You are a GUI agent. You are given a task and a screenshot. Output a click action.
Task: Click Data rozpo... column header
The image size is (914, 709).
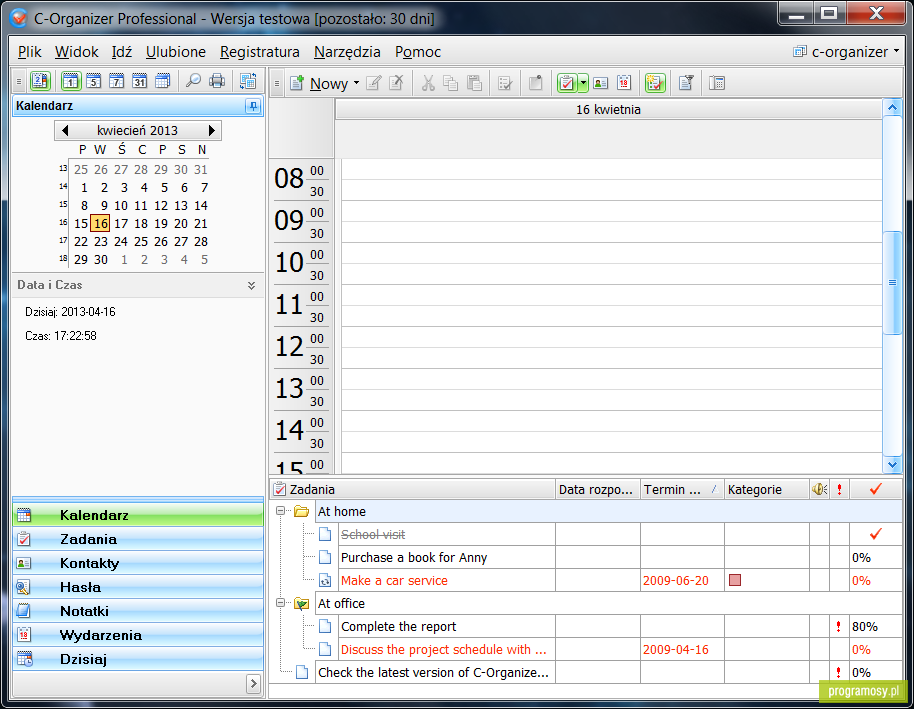click(597, 489)
